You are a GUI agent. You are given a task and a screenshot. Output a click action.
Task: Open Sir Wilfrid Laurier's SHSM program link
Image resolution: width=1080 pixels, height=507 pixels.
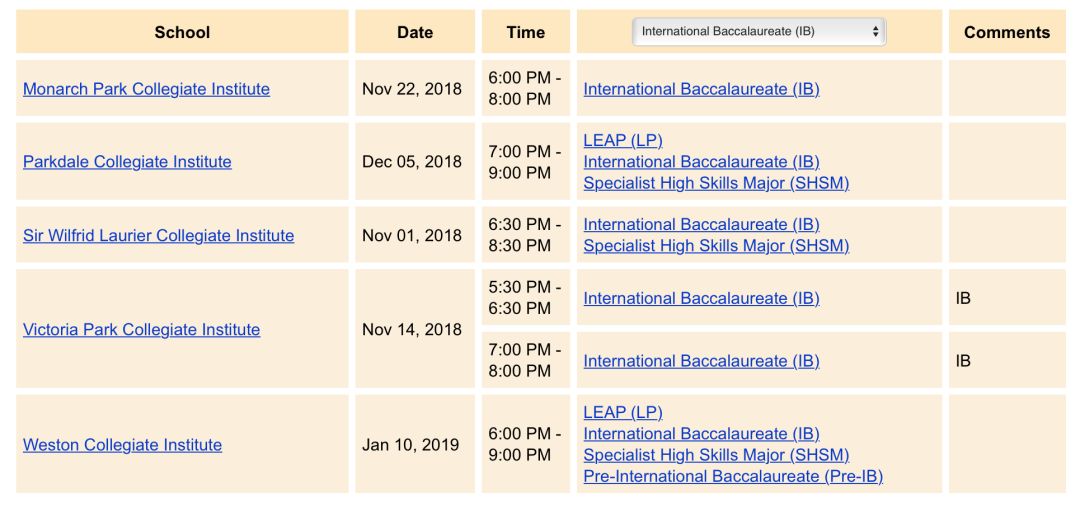(x=716, y=246)
